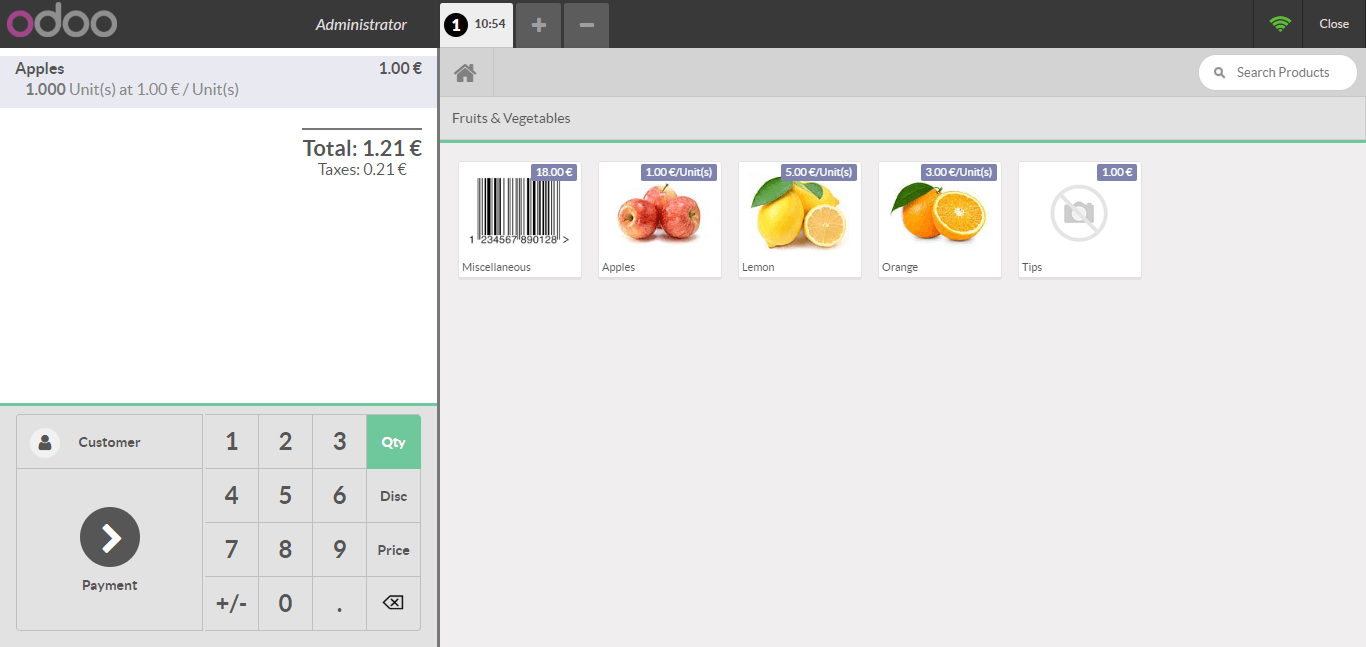This screenshot has height=647, width=1366.
Task: Click the Odoo logo
Action: click(61, 23)
